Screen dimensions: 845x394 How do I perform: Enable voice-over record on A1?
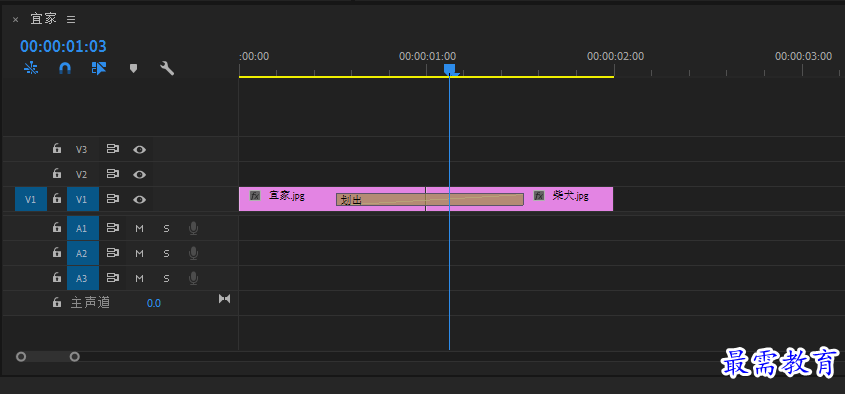[193, 229]
